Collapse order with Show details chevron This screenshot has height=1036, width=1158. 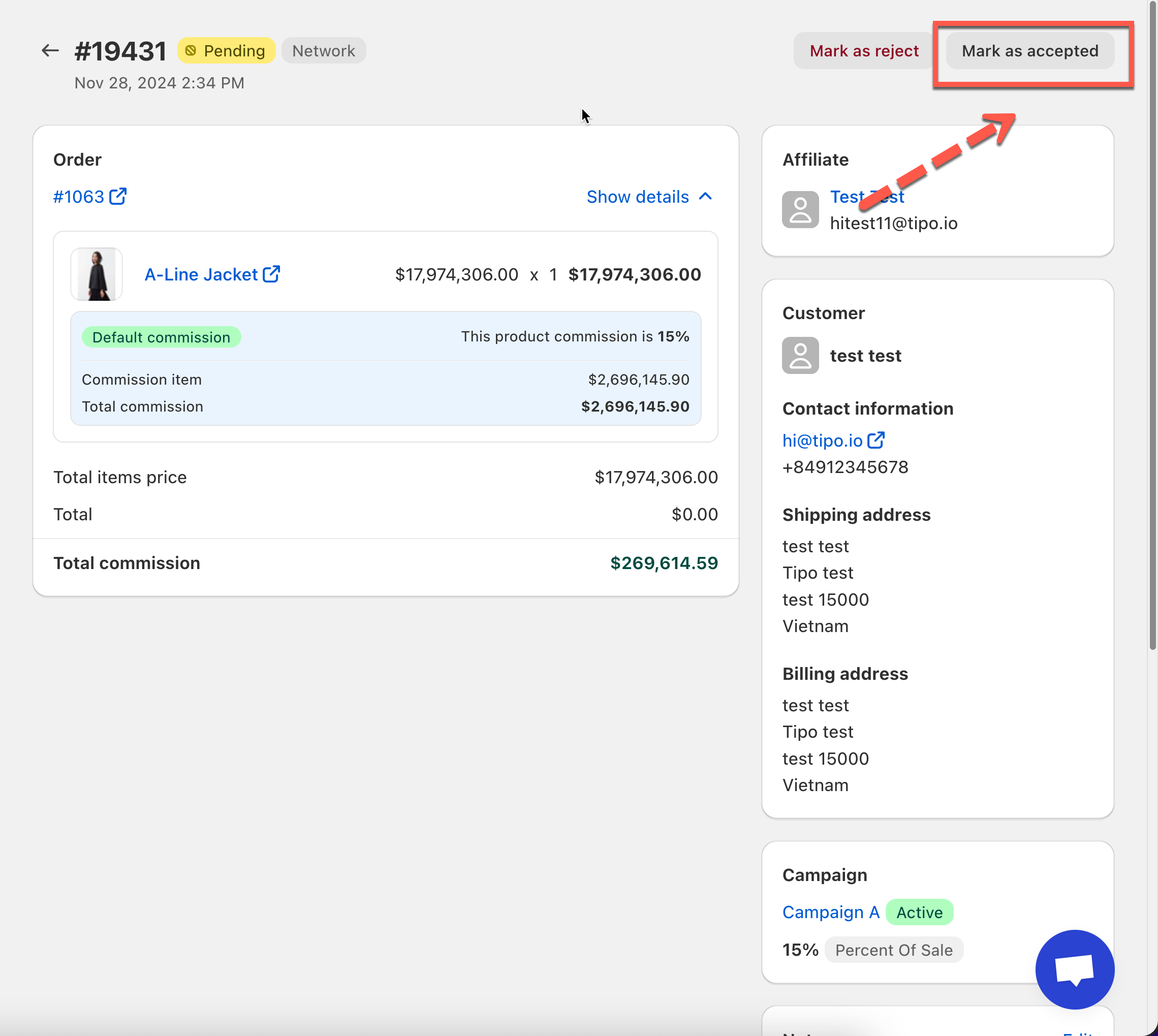tap(705, 197)
